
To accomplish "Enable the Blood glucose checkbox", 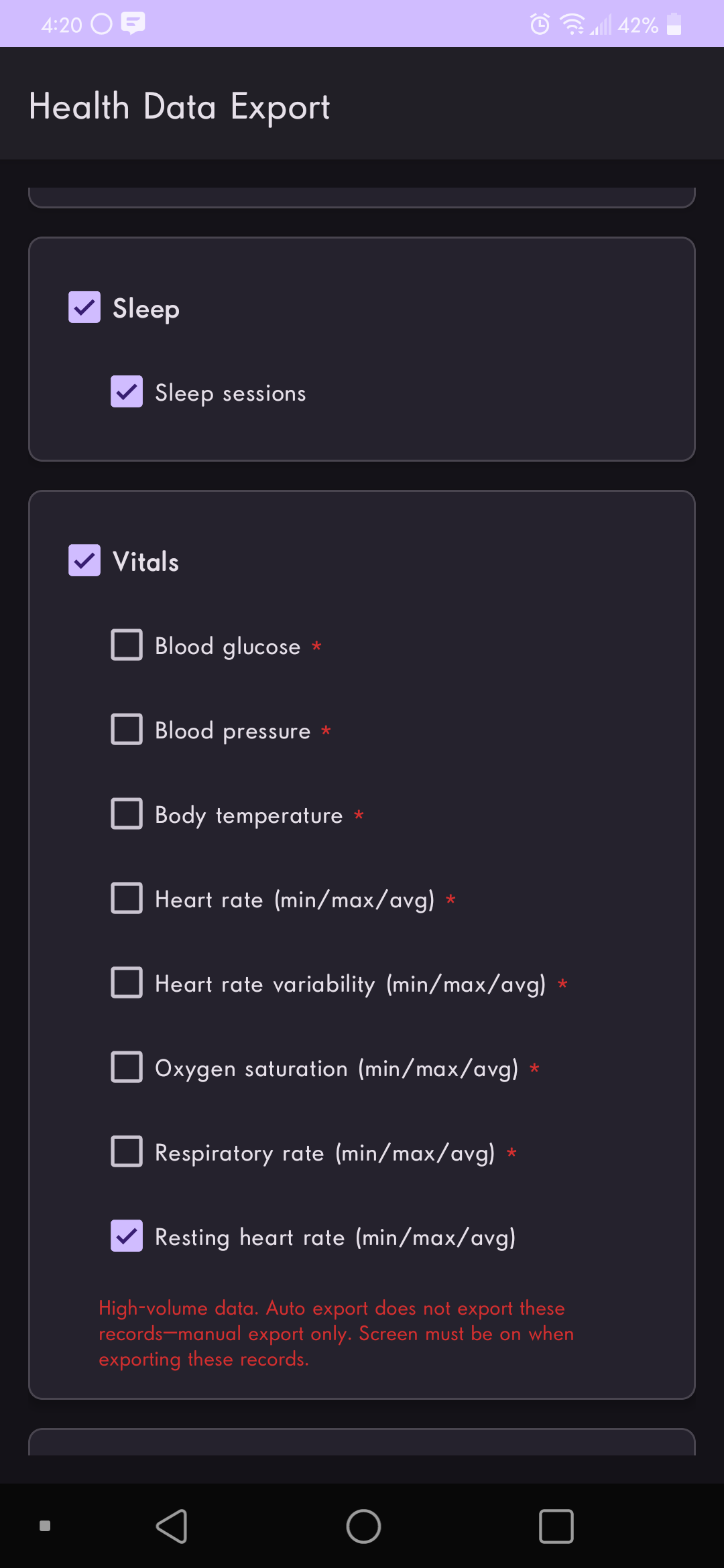I will pos(127,645).
